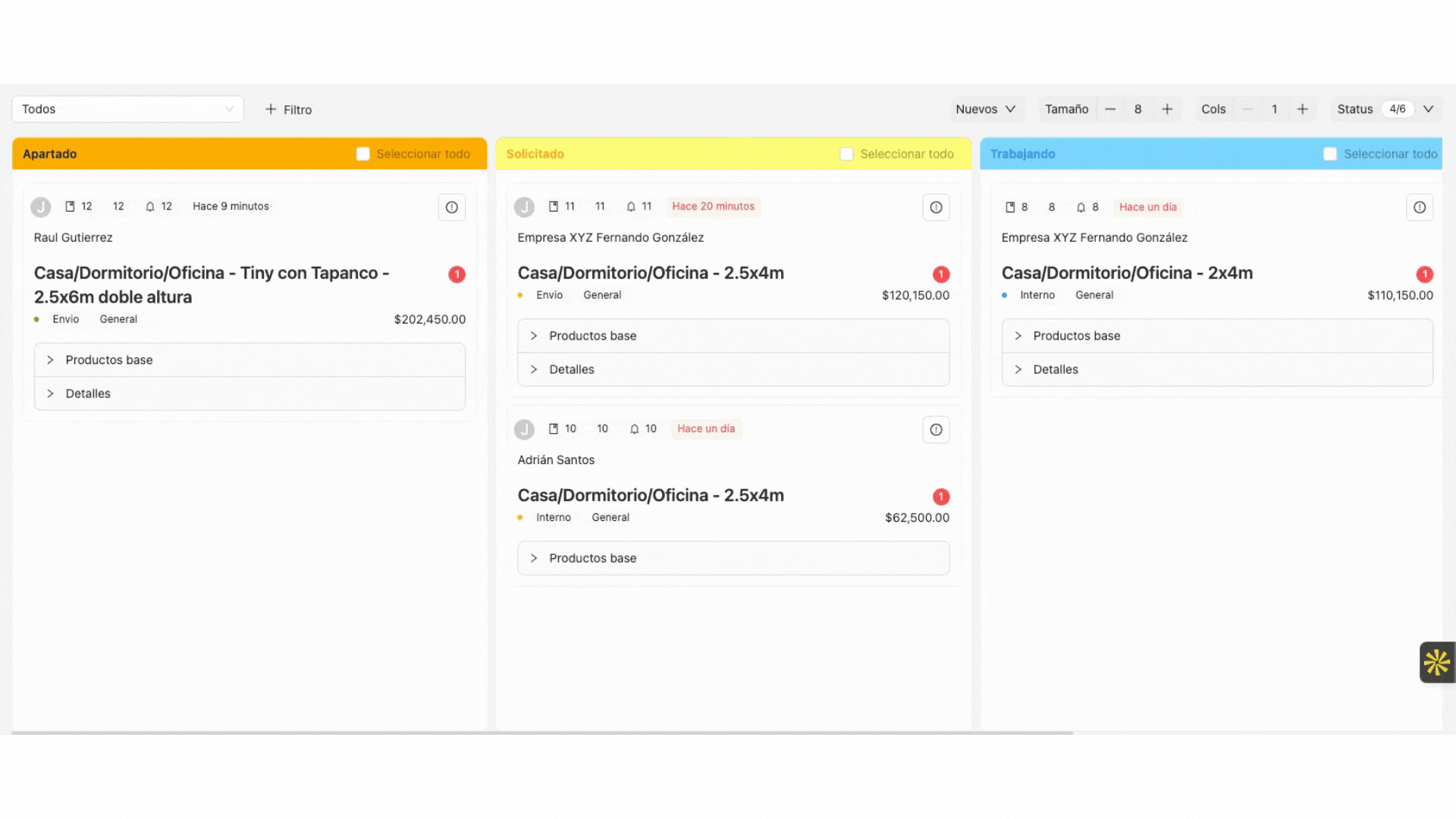
Task: Open the yellow asterisk widget at right edge
Action: (1436, 663)
